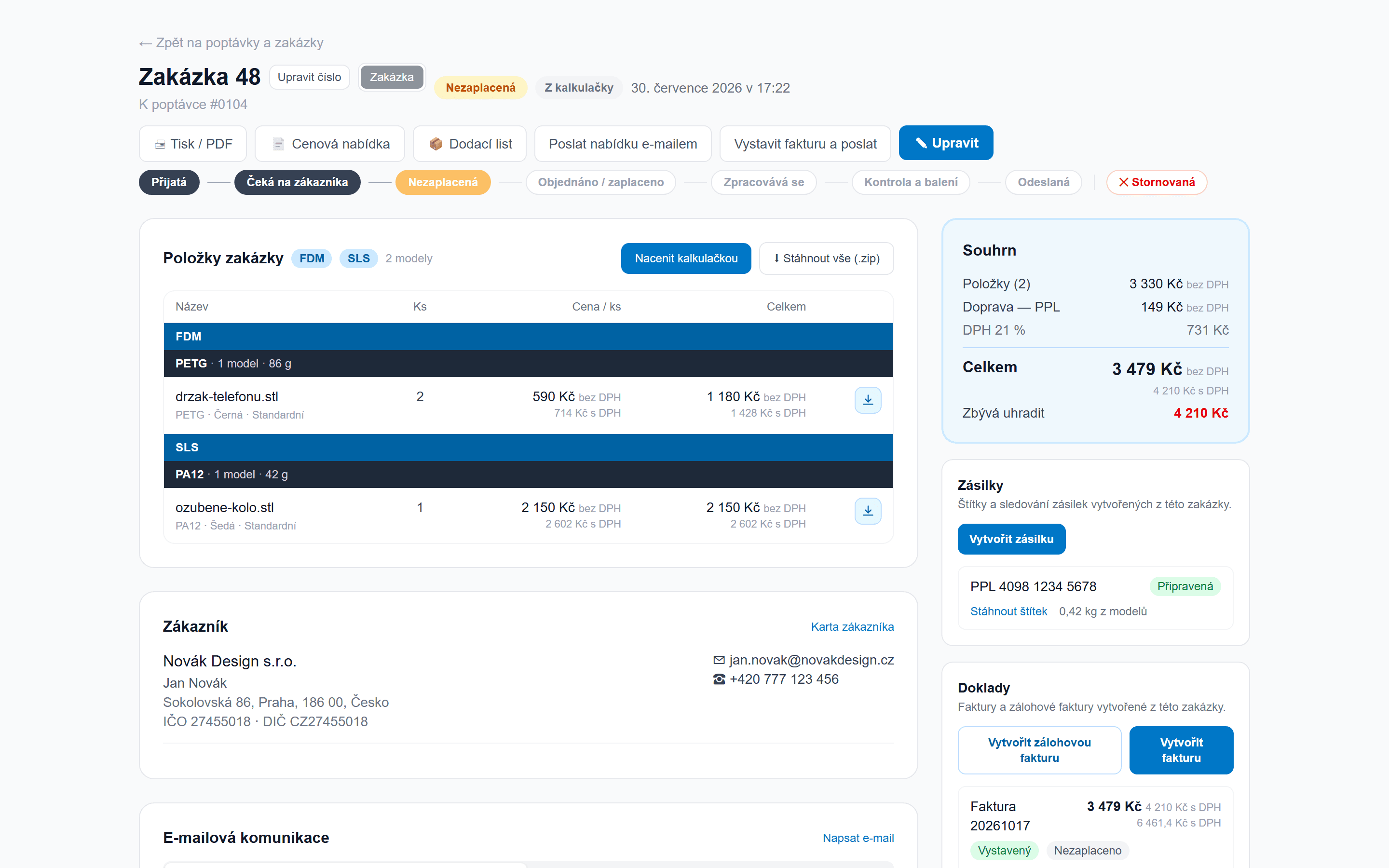
Task: Click Nacenit kalkulačkou
Action: 686,258
